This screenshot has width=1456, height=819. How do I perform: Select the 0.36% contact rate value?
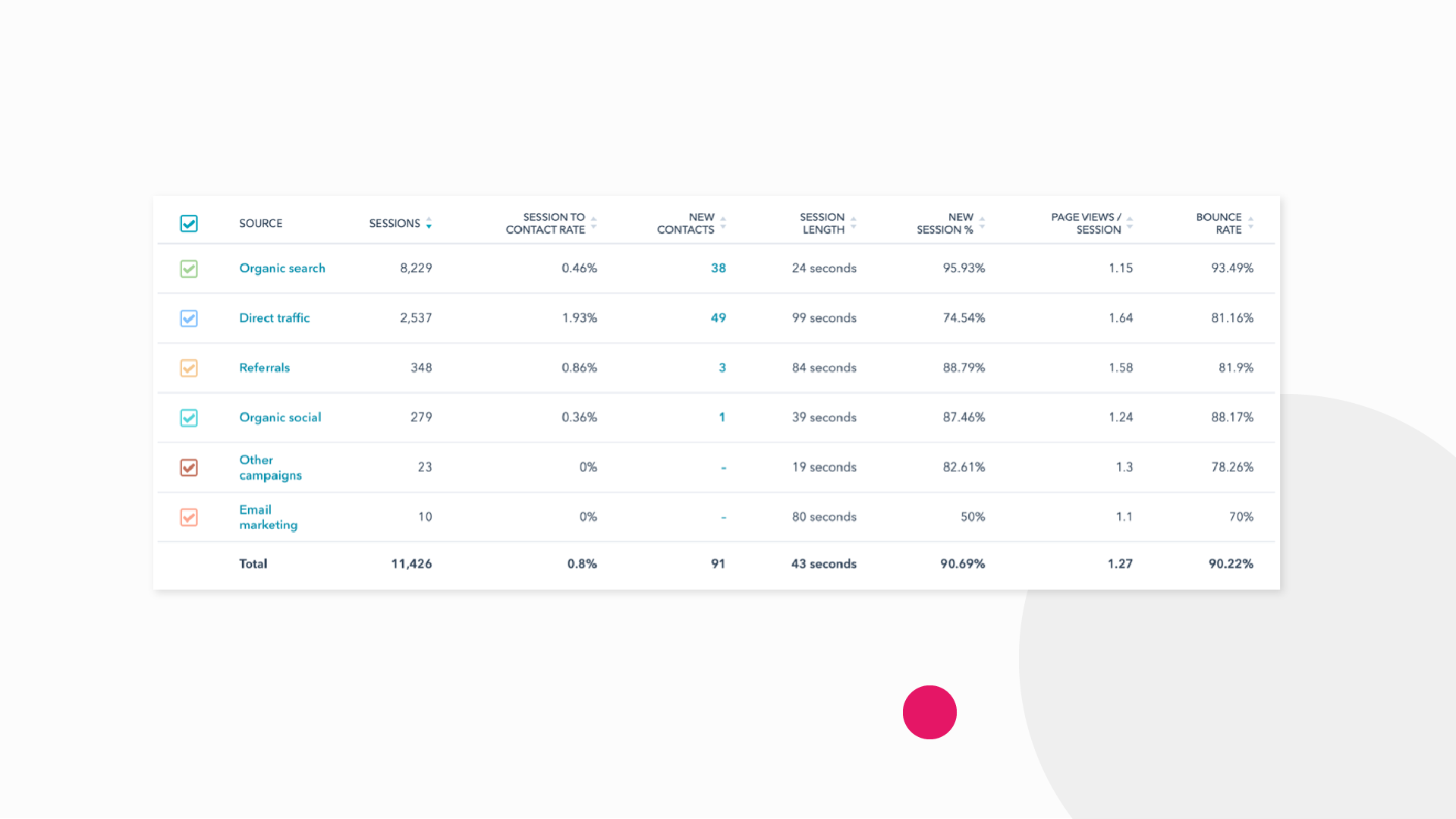[x=580, y=417]
